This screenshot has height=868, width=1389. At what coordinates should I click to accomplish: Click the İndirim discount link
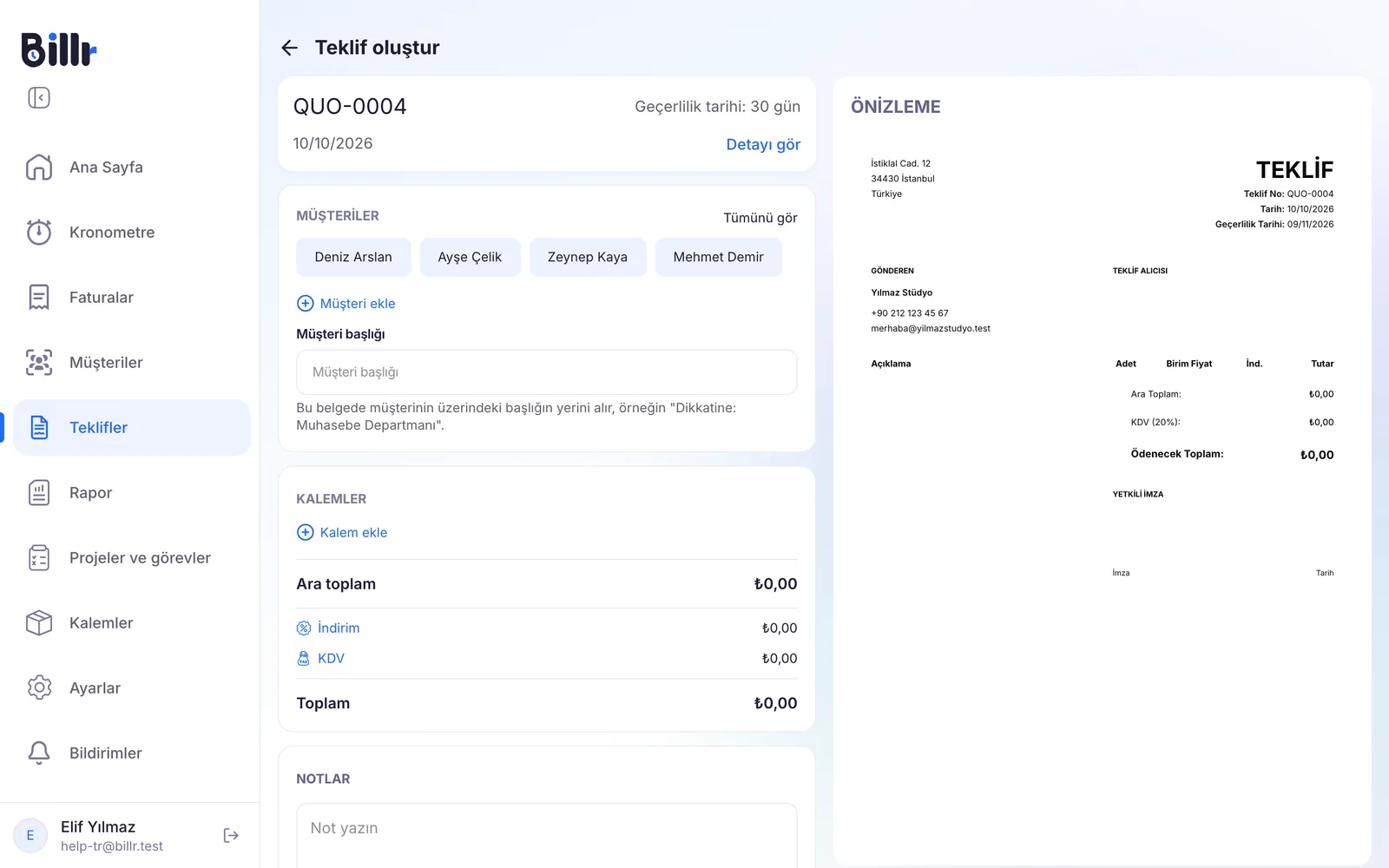tap(339, 628)
